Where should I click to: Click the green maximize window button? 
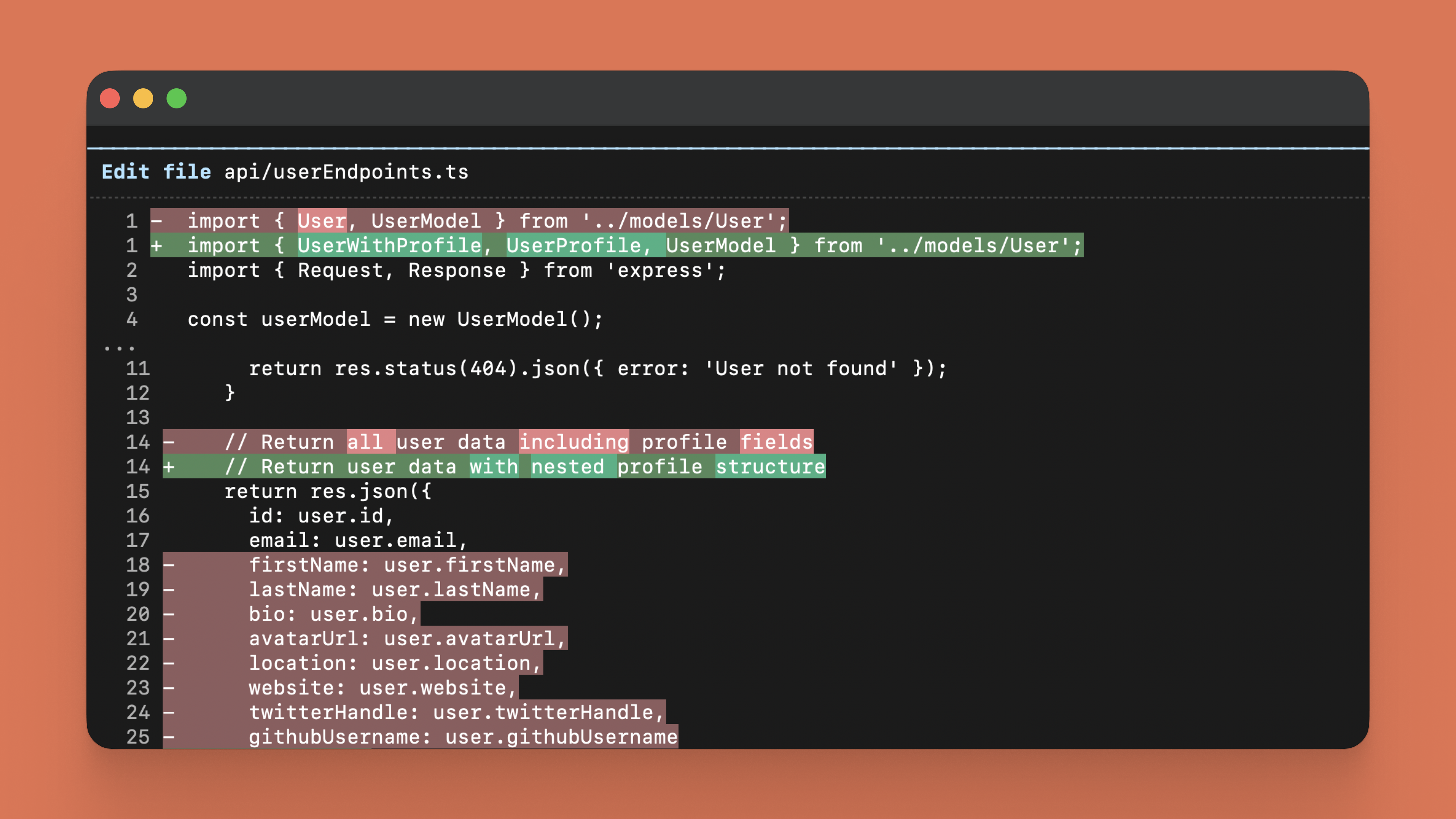[176, 98]
